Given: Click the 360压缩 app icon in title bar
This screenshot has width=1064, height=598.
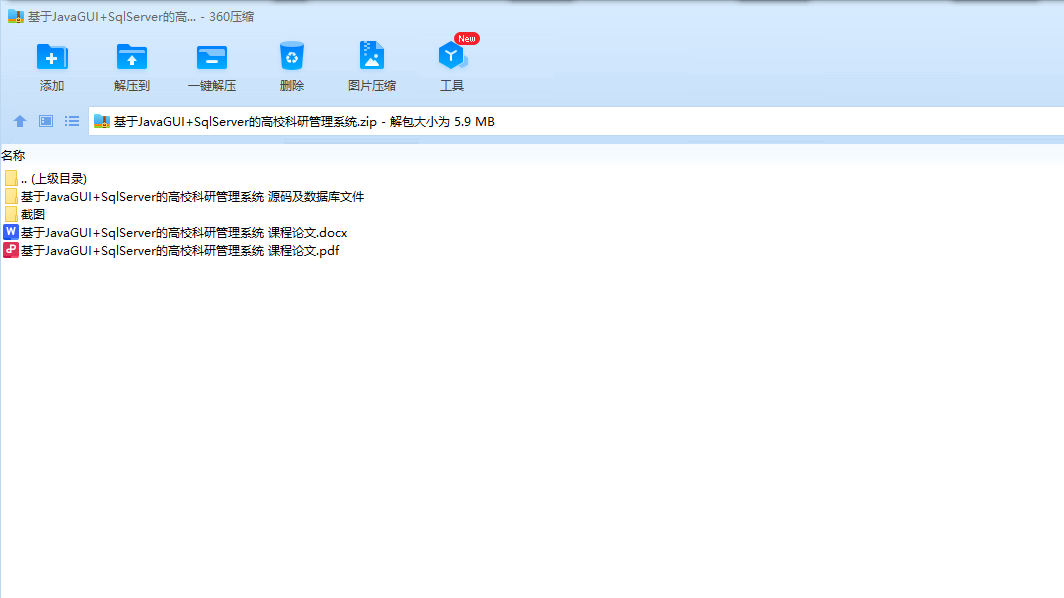Looking at the screenshot, I should pos(16,16).
